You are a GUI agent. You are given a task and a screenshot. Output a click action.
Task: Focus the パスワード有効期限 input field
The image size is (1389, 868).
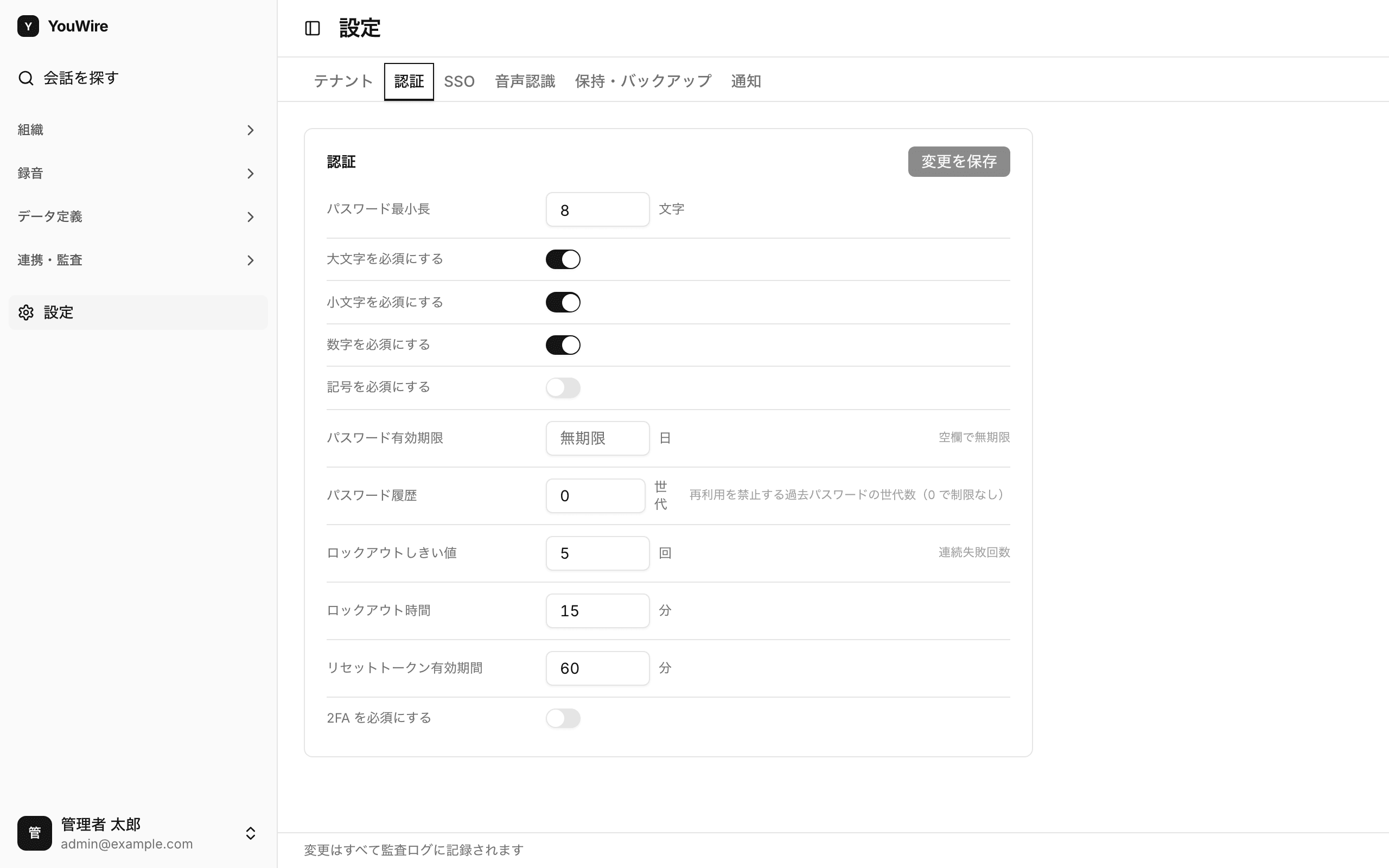597,438
